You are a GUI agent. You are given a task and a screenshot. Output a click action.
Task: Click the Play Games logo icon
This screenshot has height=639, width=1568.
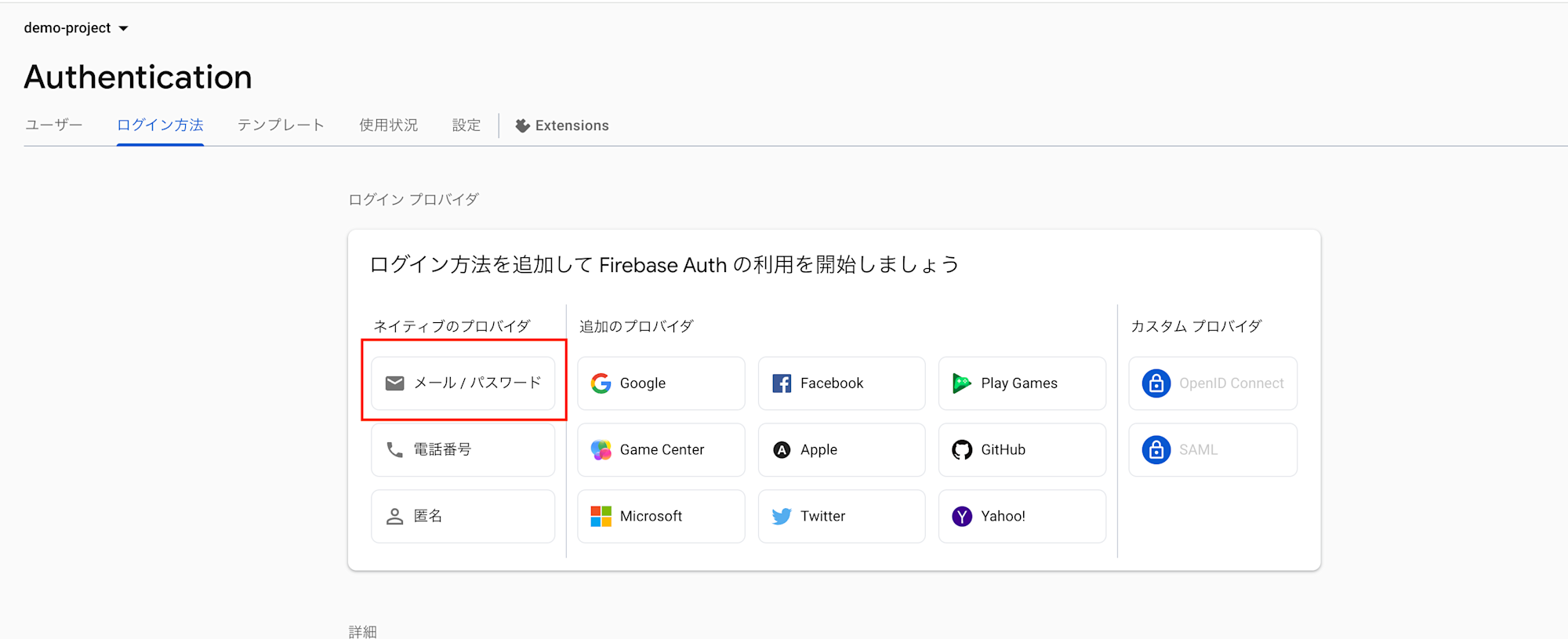click(x=962, y=383)
